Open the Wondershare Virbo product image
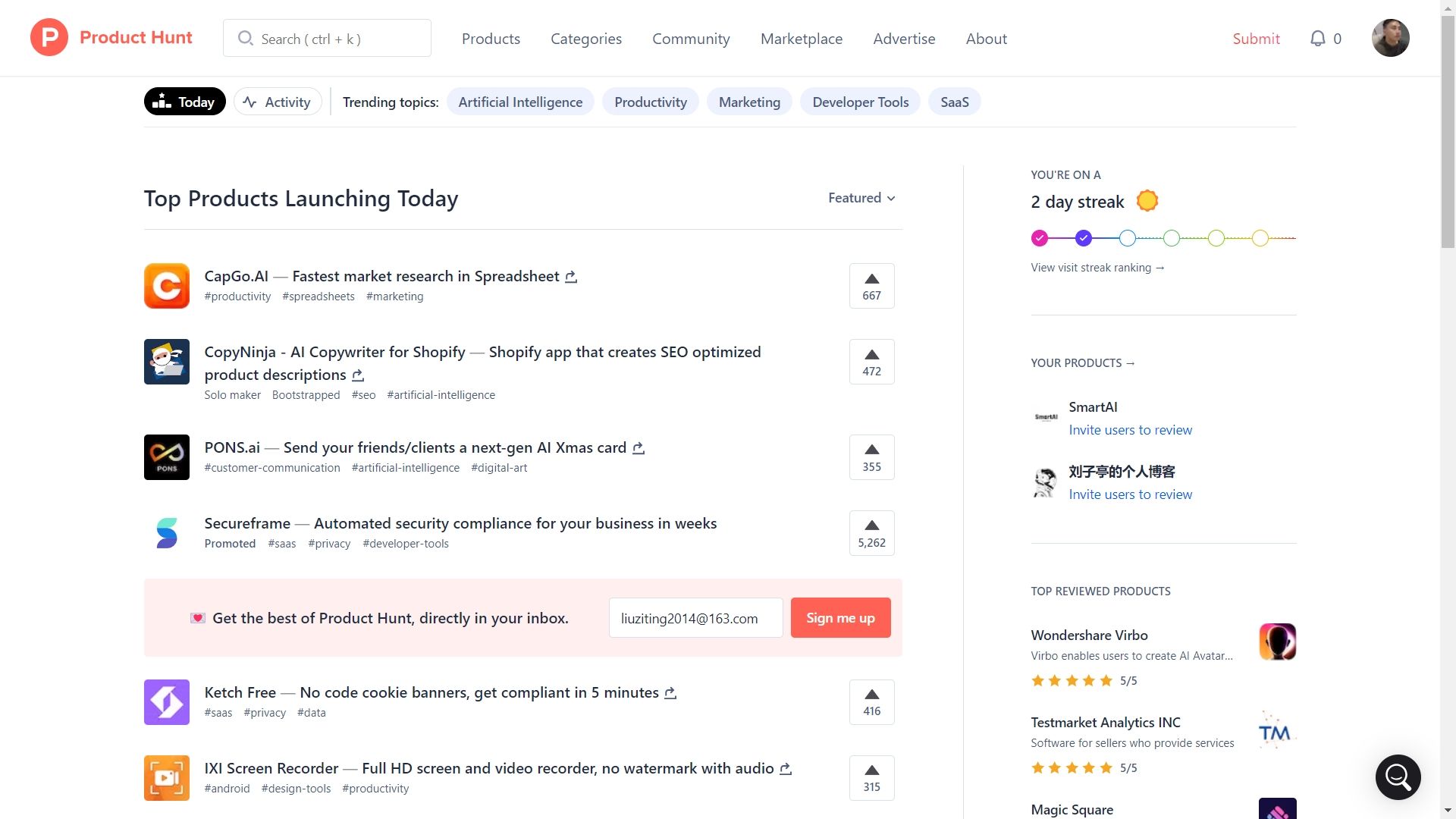Image resolution: width=1456 pixels, height=819 pixels. point(1278,642)
